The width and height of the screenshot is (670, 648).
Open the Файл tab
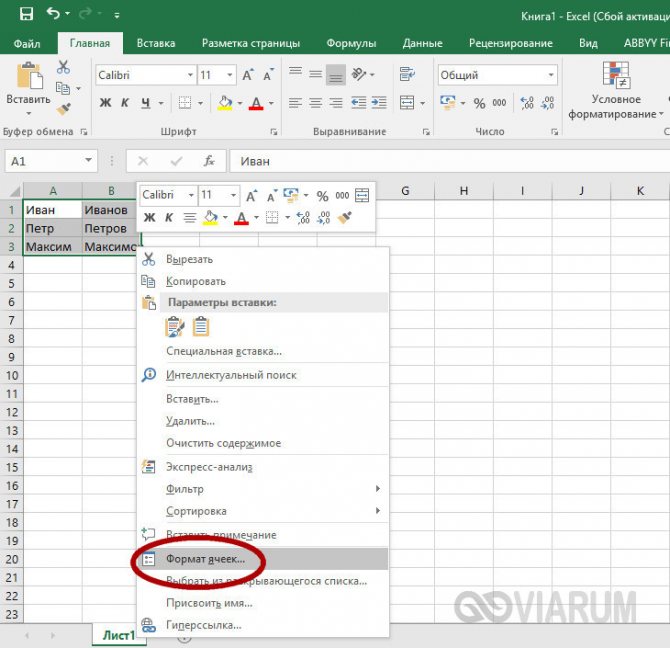(x=27, y=44)
